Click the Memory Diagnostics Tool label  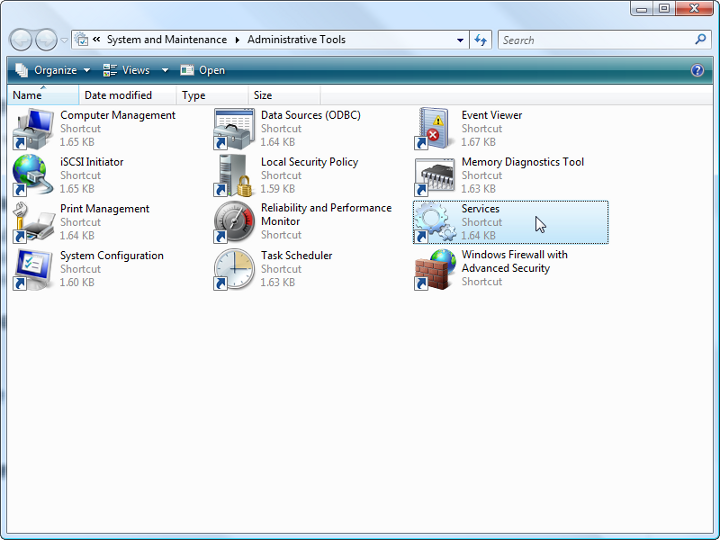(523, 162)
